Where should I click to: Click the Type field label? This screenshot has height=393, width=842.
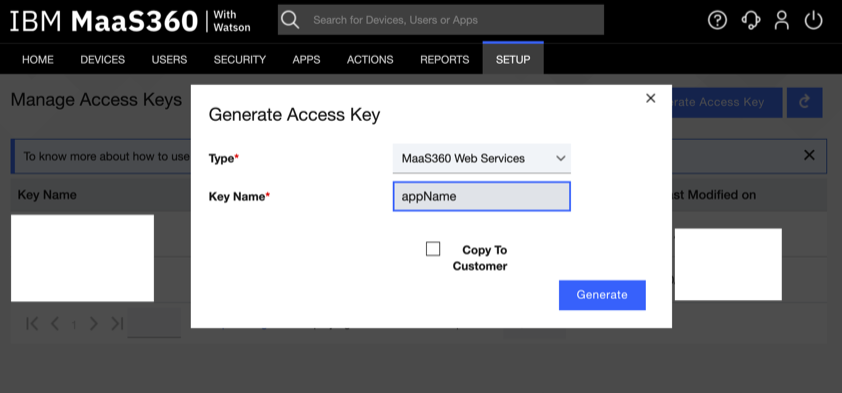[223, 158]
